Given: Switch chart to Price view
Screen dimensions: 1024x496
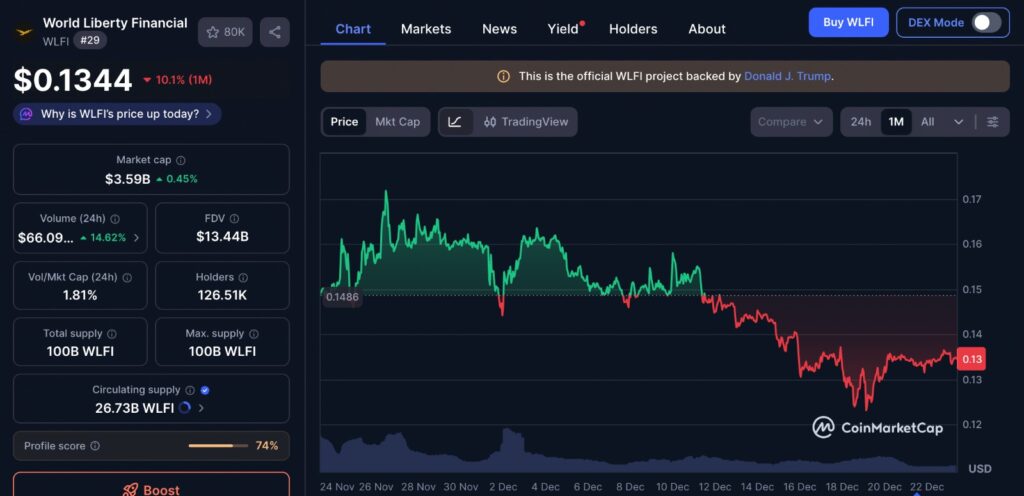Looking at the screenshot, I should pyautogui.click(x=344, y=122).
